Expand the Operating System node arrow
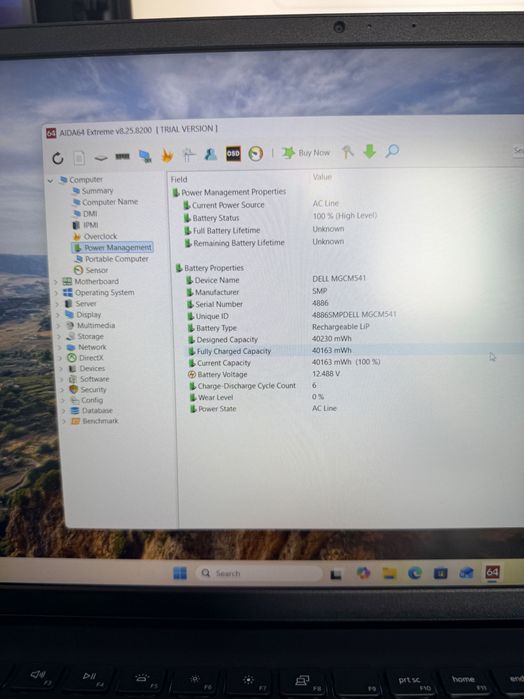Image resolution: width=524 pixels, height=699 pixels. click(x=57, y=293)
